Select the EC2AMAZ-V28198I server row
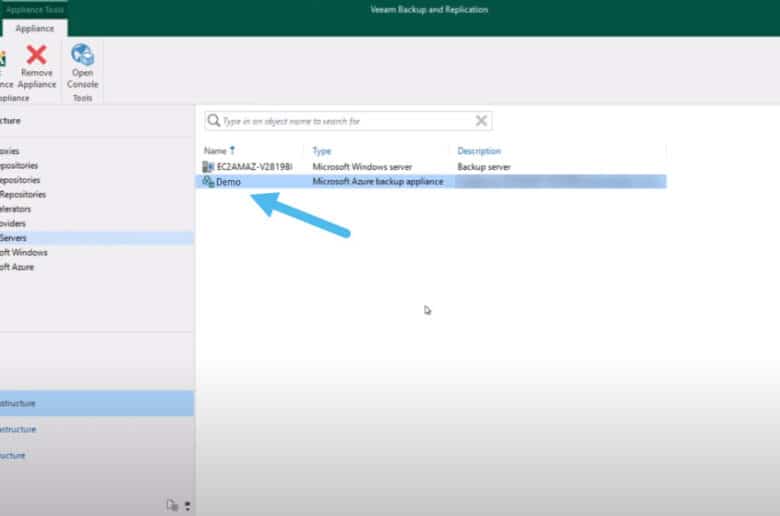The width and height of the screenshot is (780, 516). tap(433, 167)
